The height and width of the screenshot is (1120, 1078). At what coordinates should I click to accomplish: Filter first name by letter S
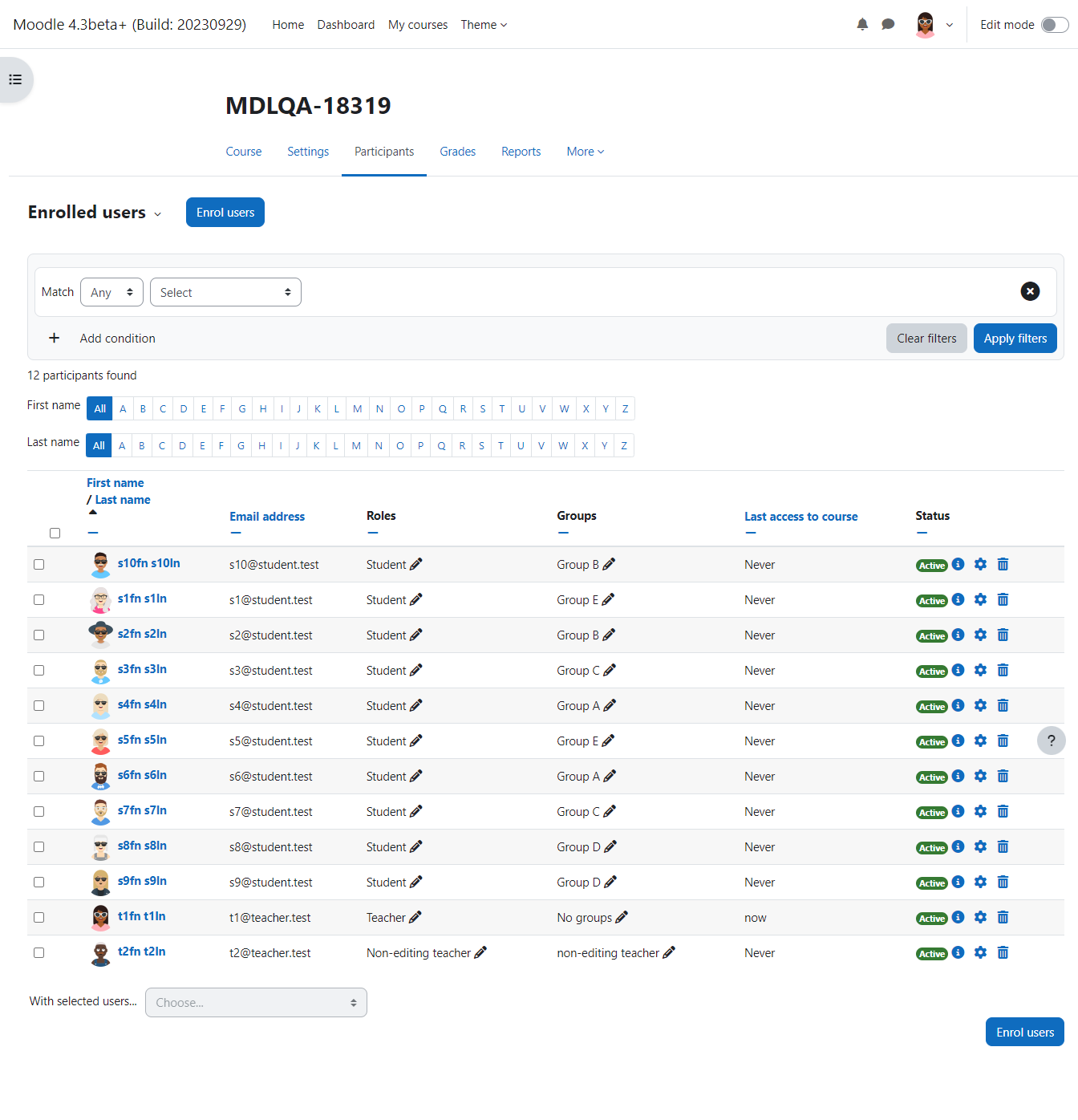coord(483,408)
